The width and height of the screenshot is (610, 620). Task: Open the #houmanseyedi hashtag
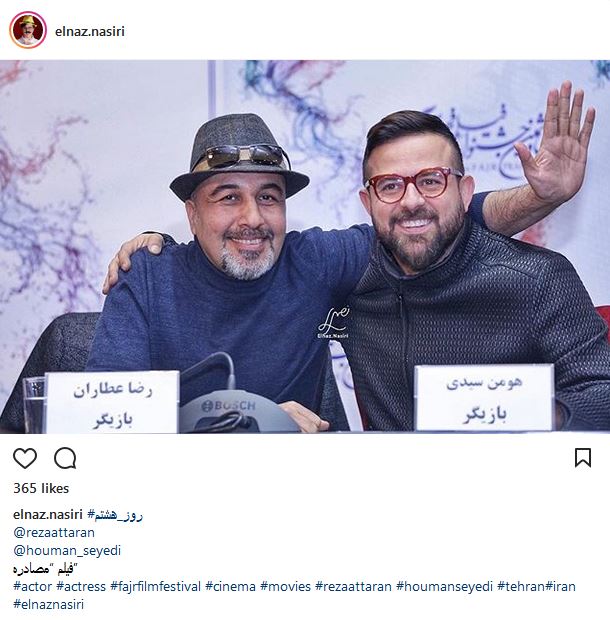pyautogui.click(x=444, y=586)
